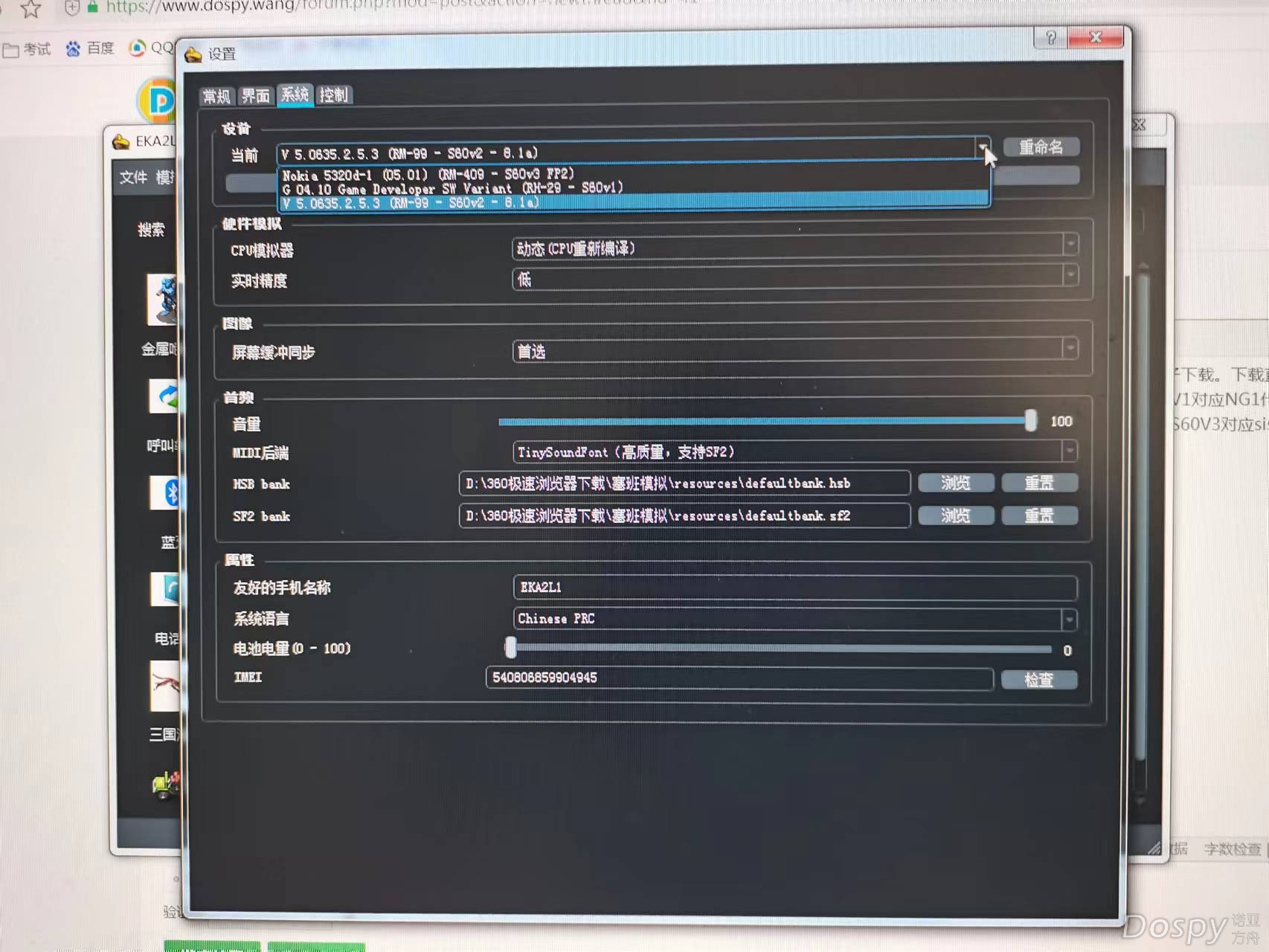Collapse the current device dropdown arrow
Viewport: 1269px width, 952px height.
coord(983,148)
